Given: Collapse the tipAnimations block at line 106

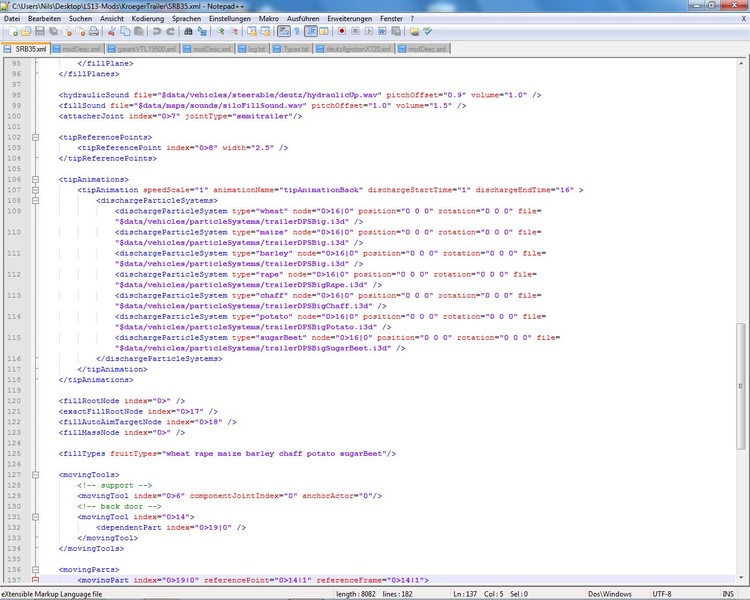Looking at the screenshot, I should point(35,179).
